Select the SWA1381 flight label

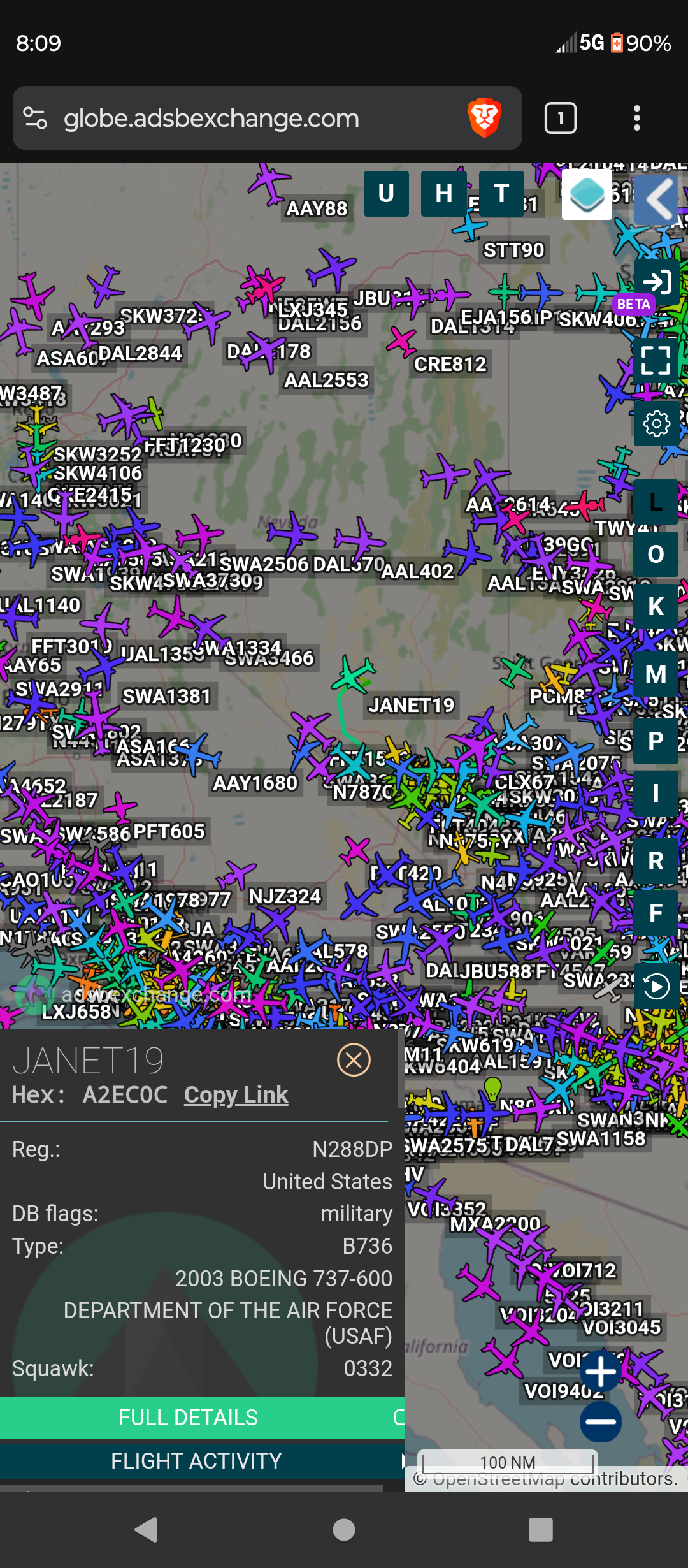[x=166, y=696]
